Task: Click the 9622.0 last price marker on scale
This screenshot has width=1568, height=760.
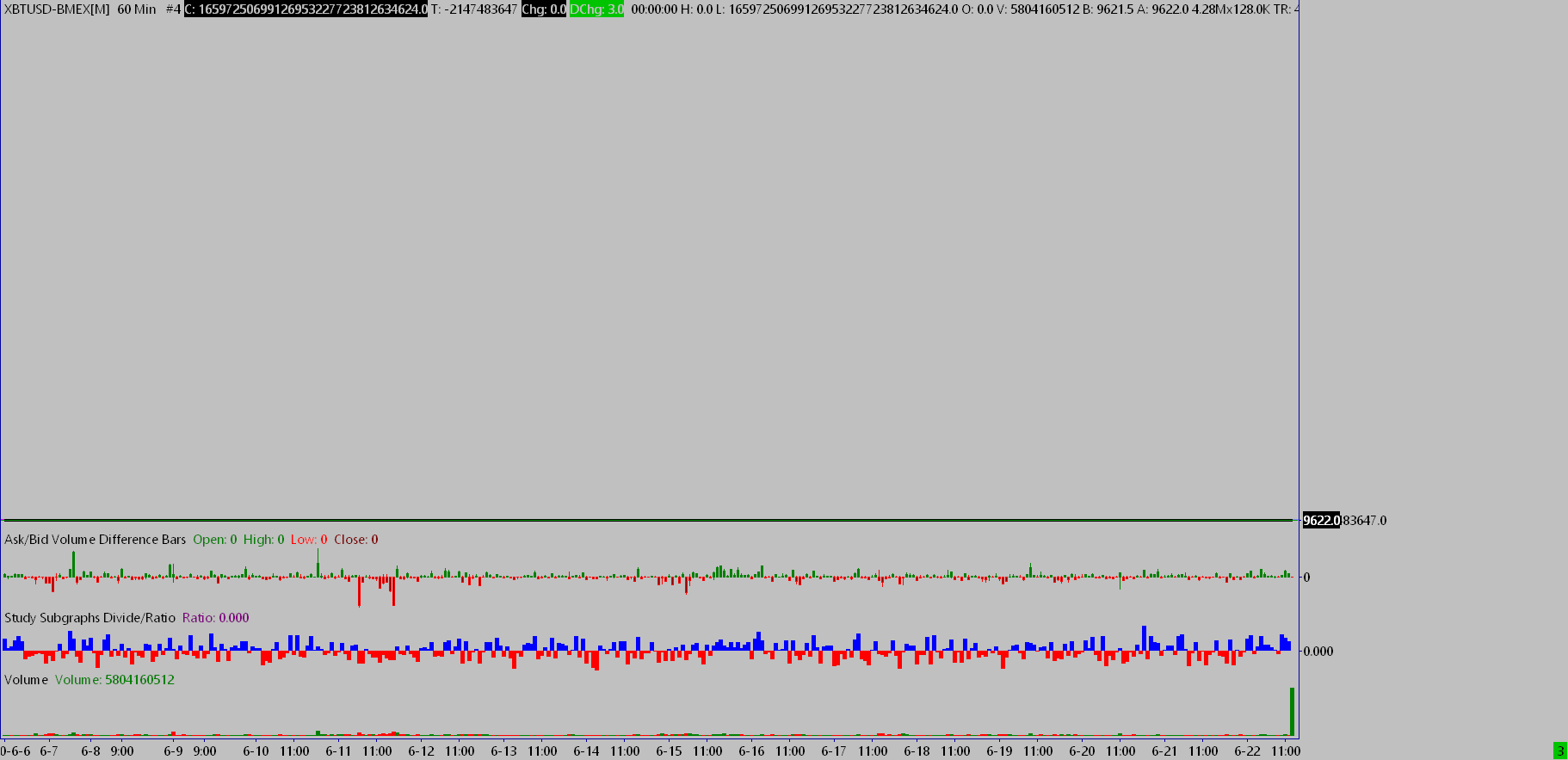Action: pyautogui.click(x=1321, y=521)
